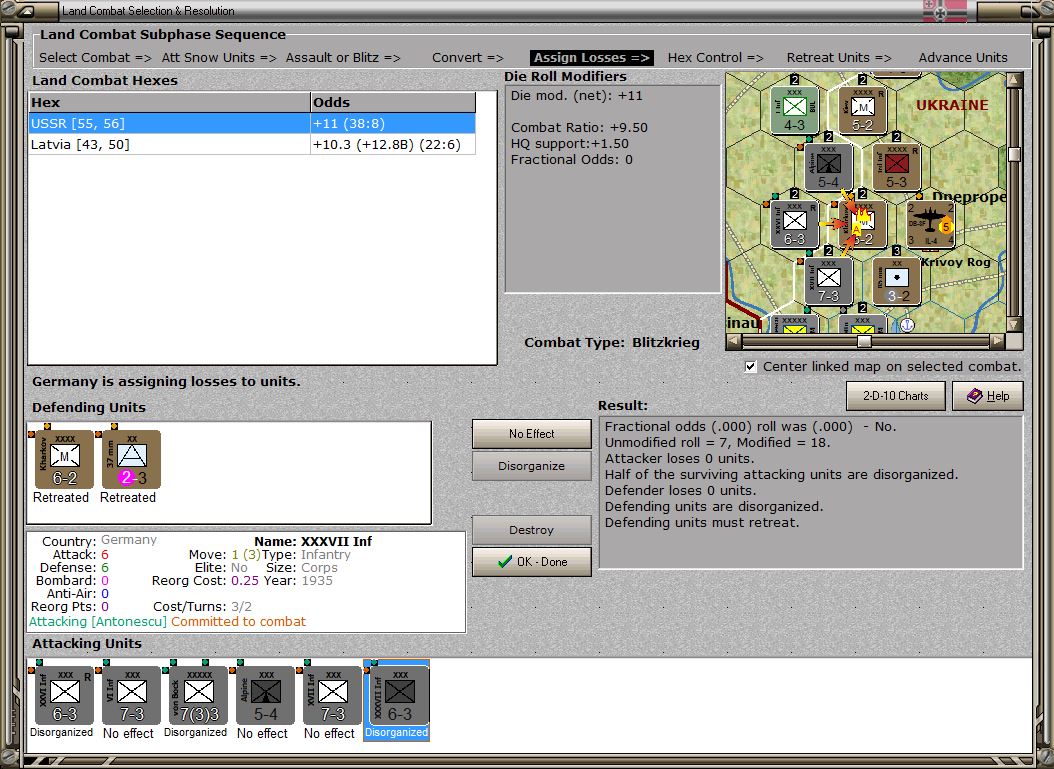Click the Combat Type: Blitzkrieg label
Image resolution: width=1054 pixels, height=769 pixels.
point(612,342)
